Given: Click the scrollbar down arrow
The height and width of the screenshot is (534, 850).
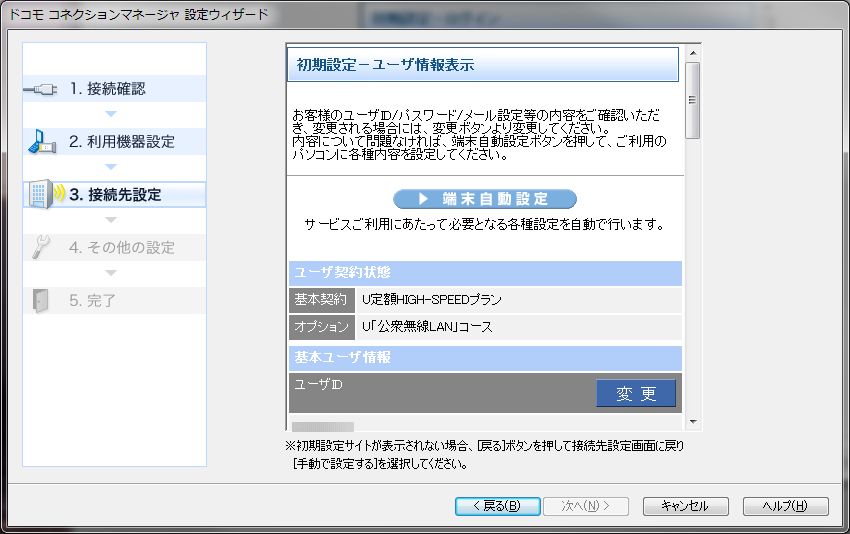Looking at the screenshot, I should (x=692, y=421).
